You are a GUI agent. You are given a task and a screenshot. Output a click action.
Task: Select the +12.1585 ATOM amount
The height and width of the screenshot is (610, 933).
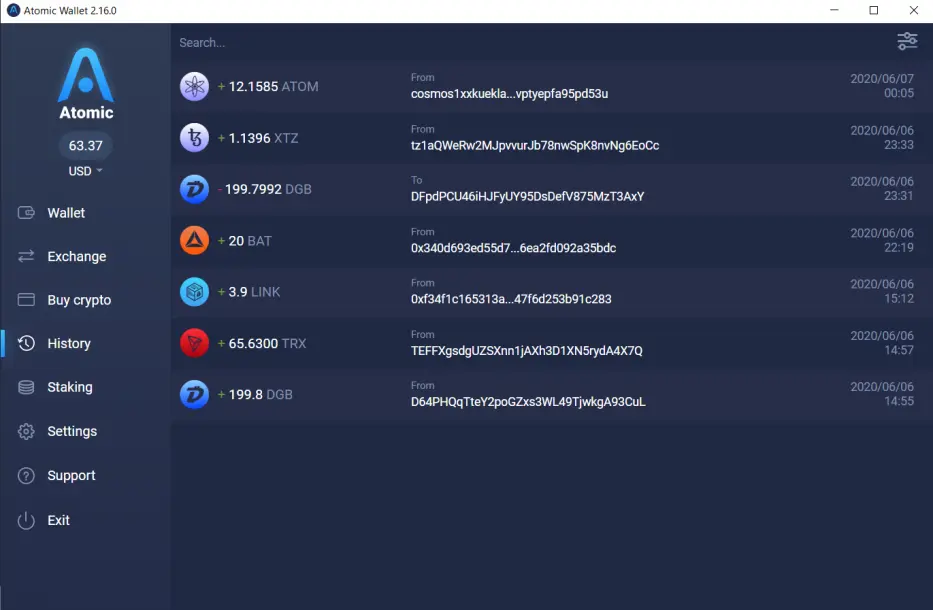coord(268,86)
